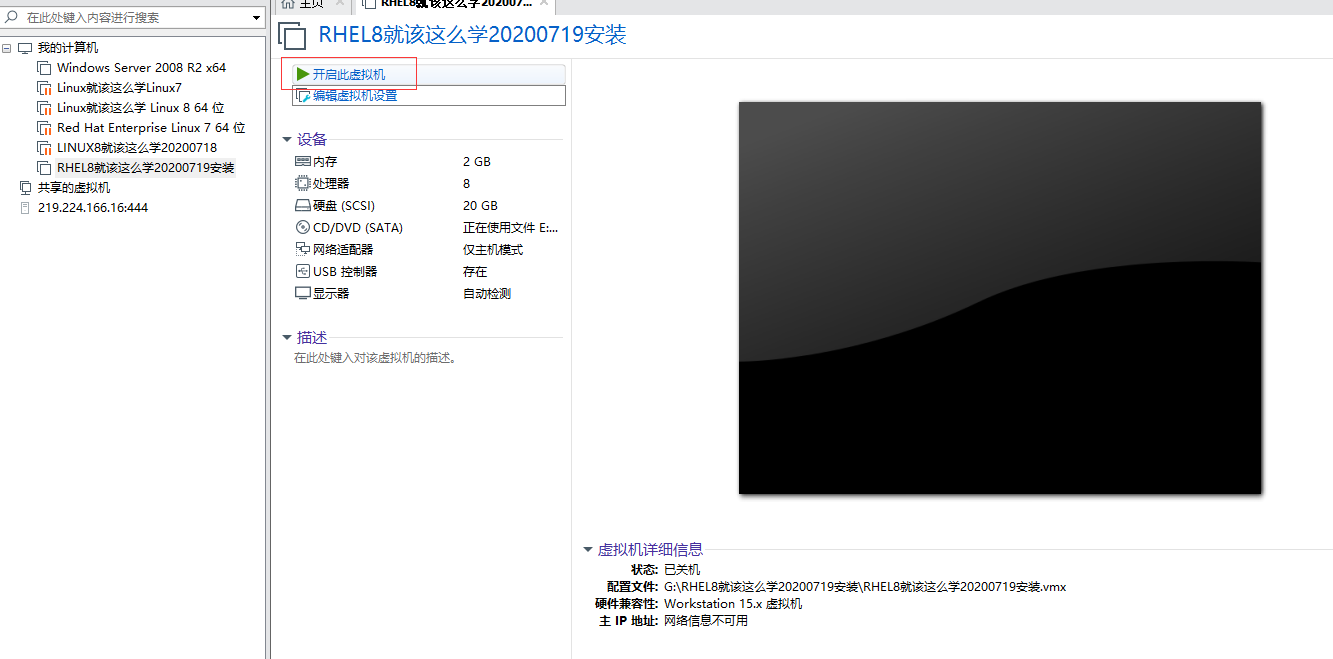Screen dimensions: 1333x659
Task: Select Linux就该这么学 Linux 8 64 位
Action: (x=141, y=108)
